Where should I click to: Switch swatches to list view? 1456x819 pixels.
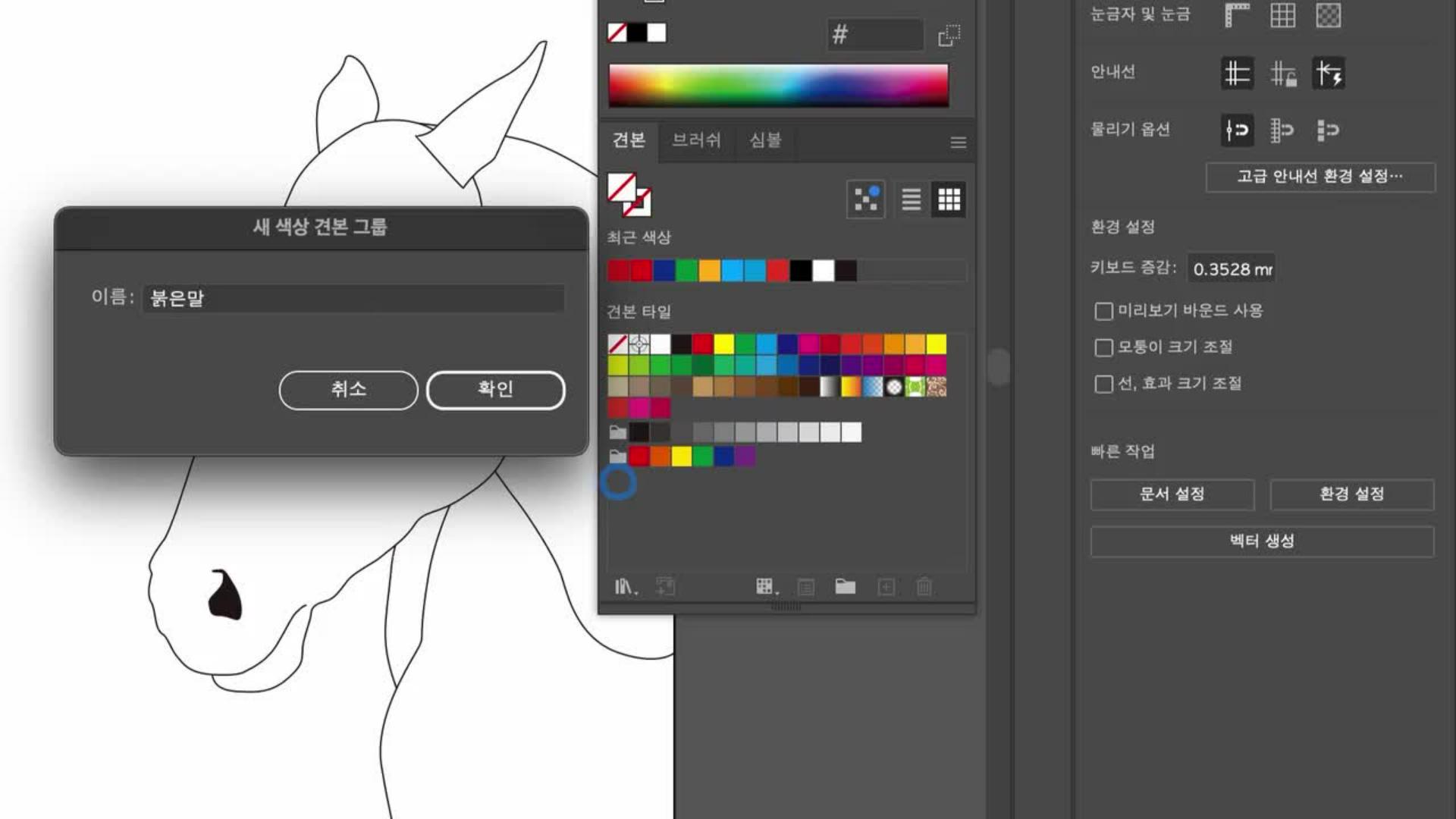(x=911, y=199)
